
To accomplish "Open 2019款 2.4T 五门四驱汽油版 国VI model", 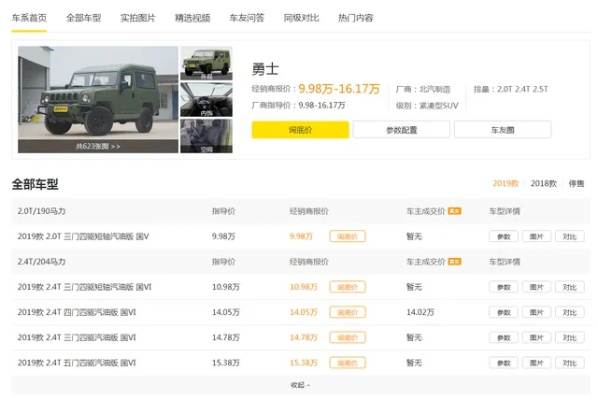I will [77, 362].
